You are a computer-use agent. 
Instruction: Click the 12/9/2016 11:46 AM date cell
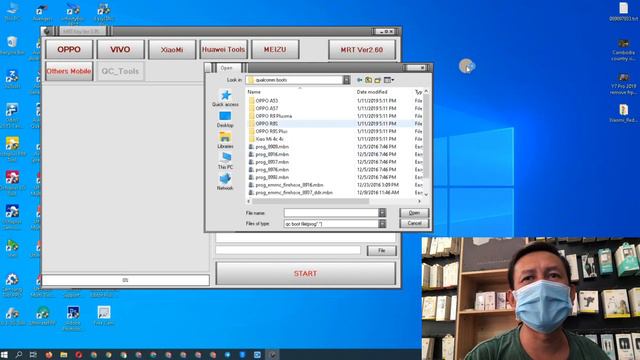coord(378,193)
